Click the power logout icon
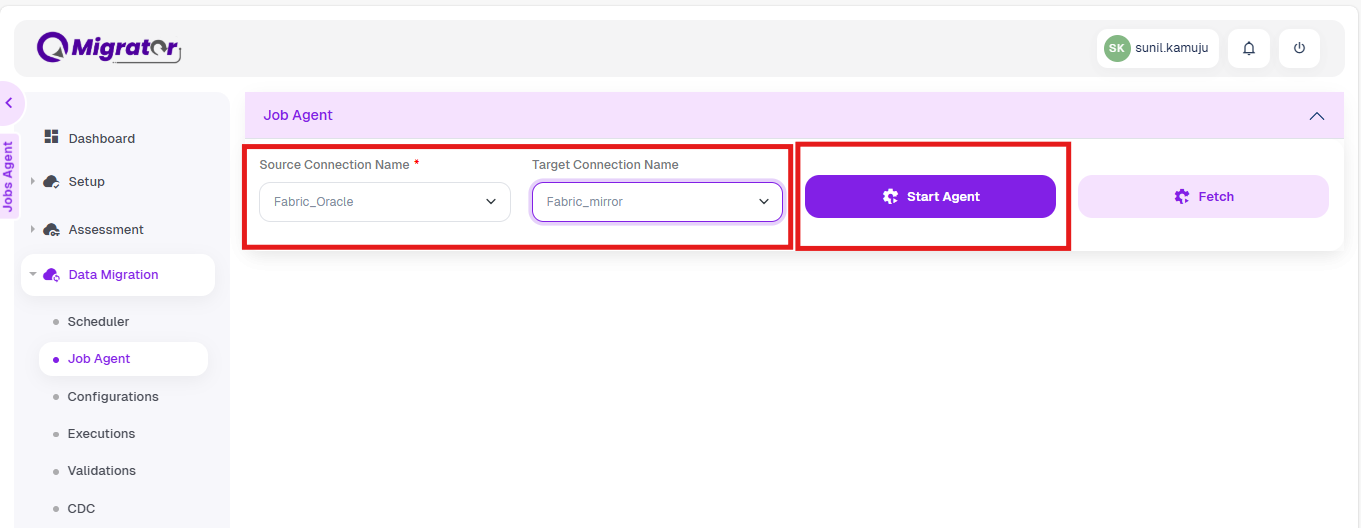 (1299, 48)
